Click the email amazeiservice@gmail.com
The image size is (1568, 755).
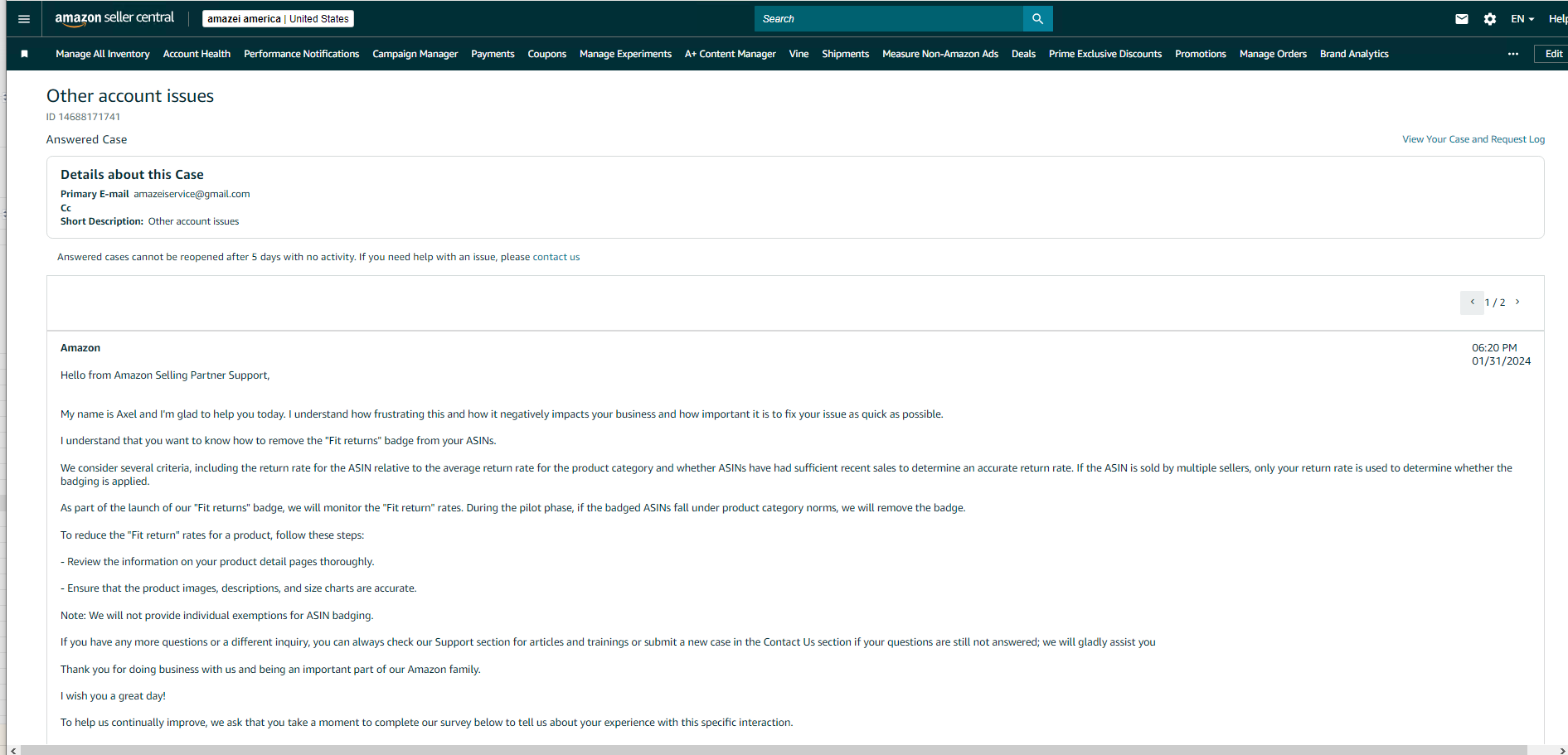[x=192, y=194]
